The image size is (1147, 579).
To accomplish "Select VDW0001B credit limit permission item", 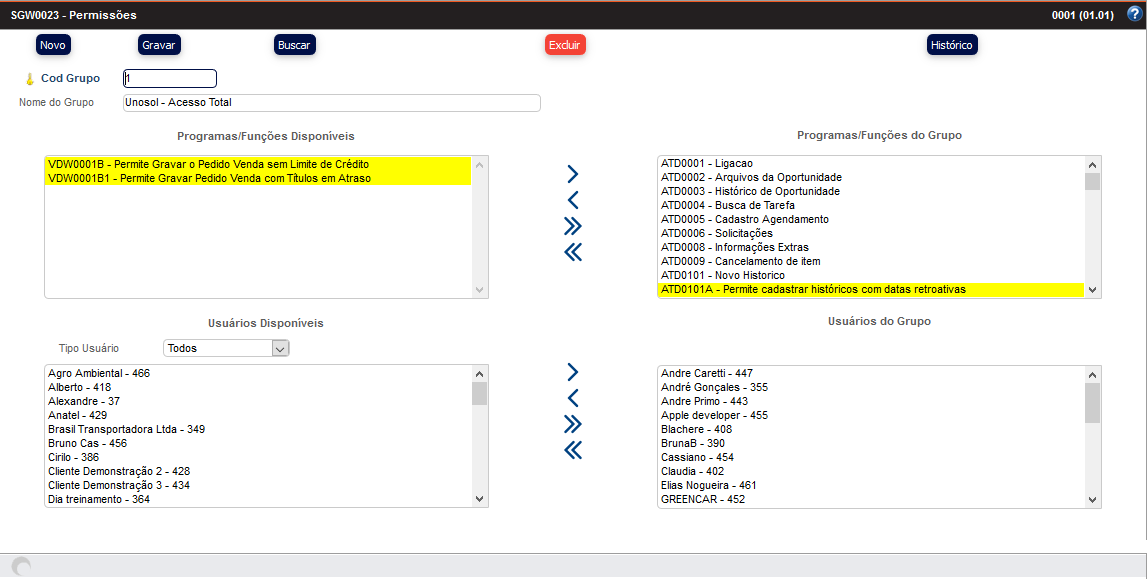I will [x=209, y=164].
